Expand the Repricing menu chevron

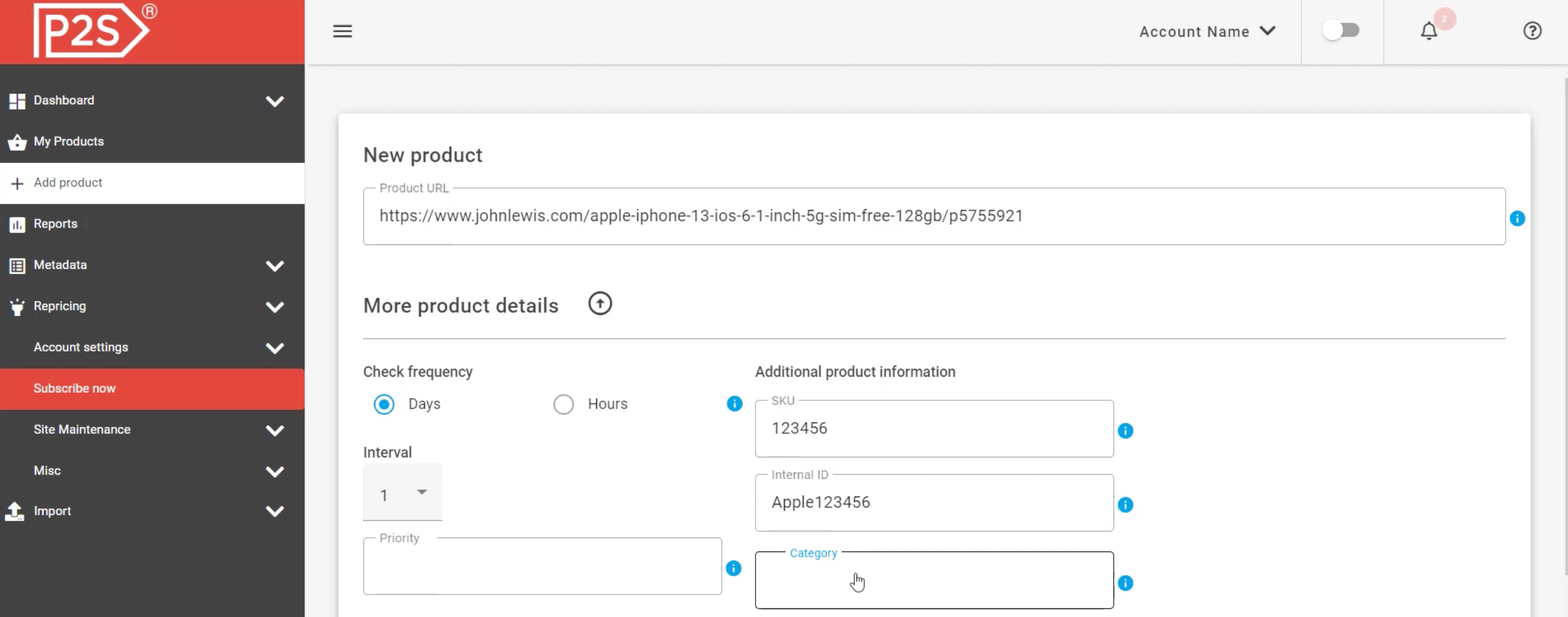[x=275, y=307]
